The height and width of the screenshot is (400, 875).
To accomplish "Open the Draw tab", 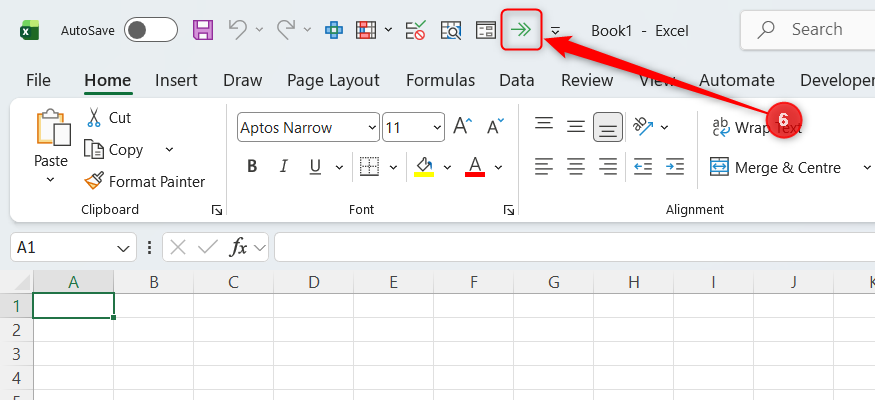I will click(x=243, y=80).
